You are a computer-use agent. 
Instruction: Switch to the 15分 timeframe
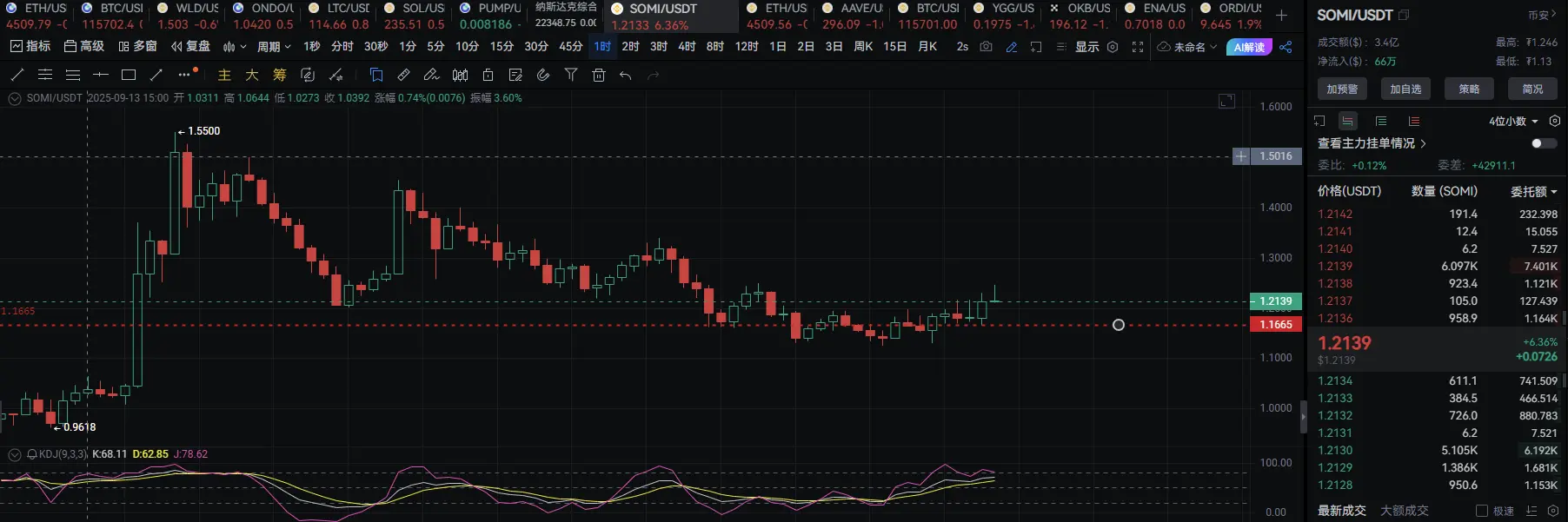(x=502, y=47)
